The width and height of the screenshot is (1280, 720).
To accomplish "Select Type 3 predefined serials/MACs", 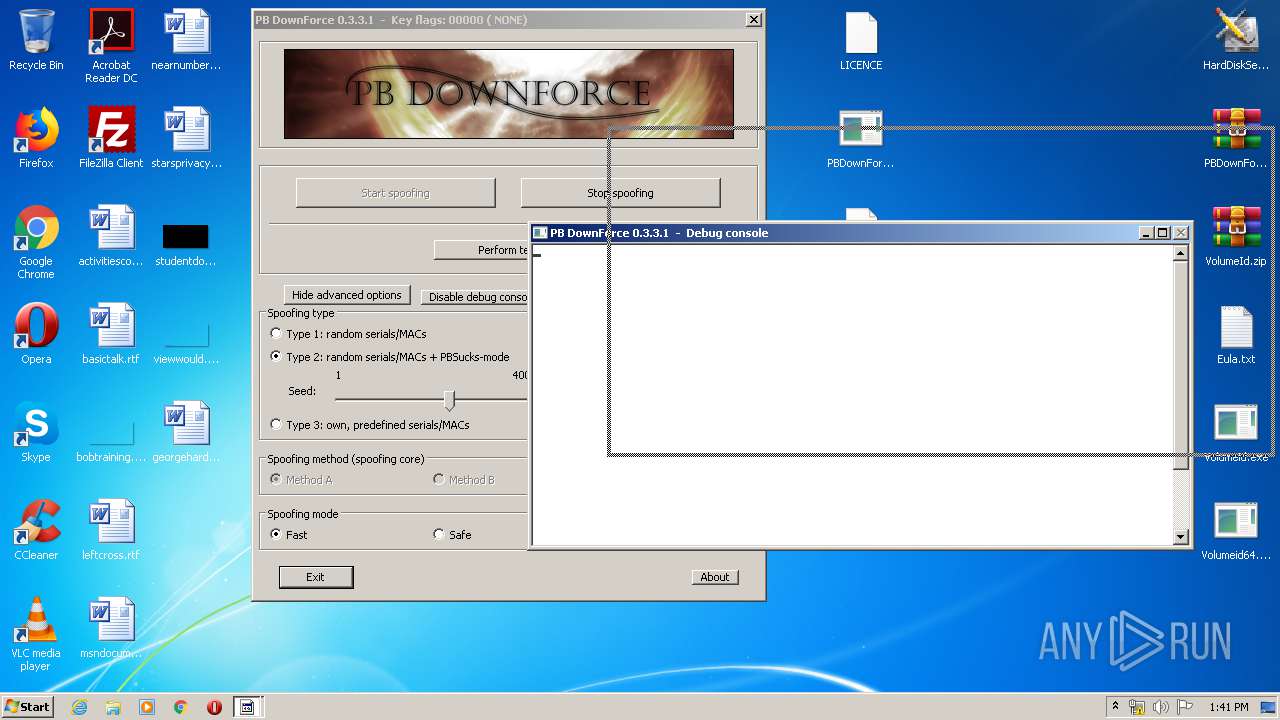I will tap(370, 425).
